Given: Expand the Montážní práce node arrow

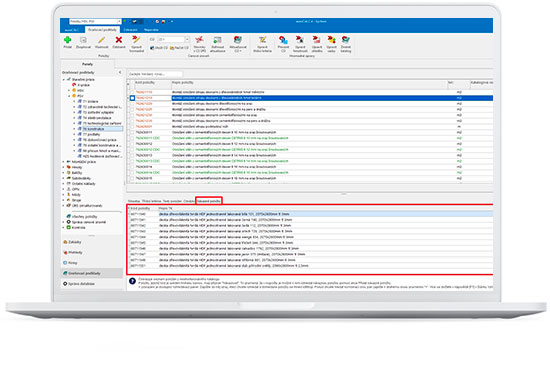Looking at the screenshot, I should (64, 162).
